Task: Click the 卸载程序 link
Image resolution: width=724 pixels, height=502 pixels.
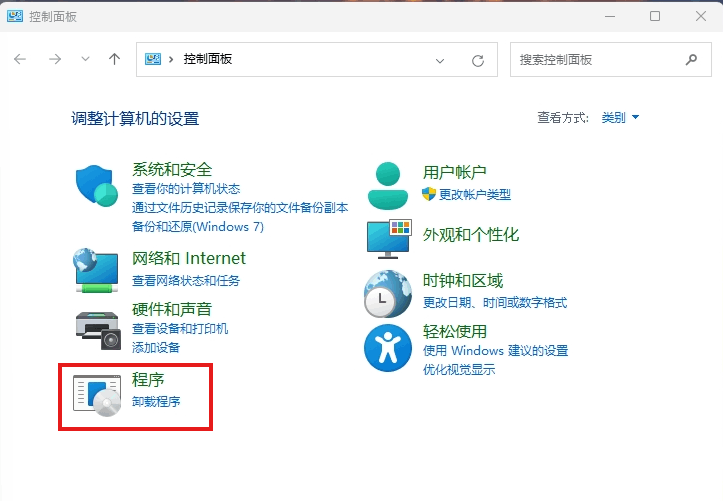Action: pos(156,401)
